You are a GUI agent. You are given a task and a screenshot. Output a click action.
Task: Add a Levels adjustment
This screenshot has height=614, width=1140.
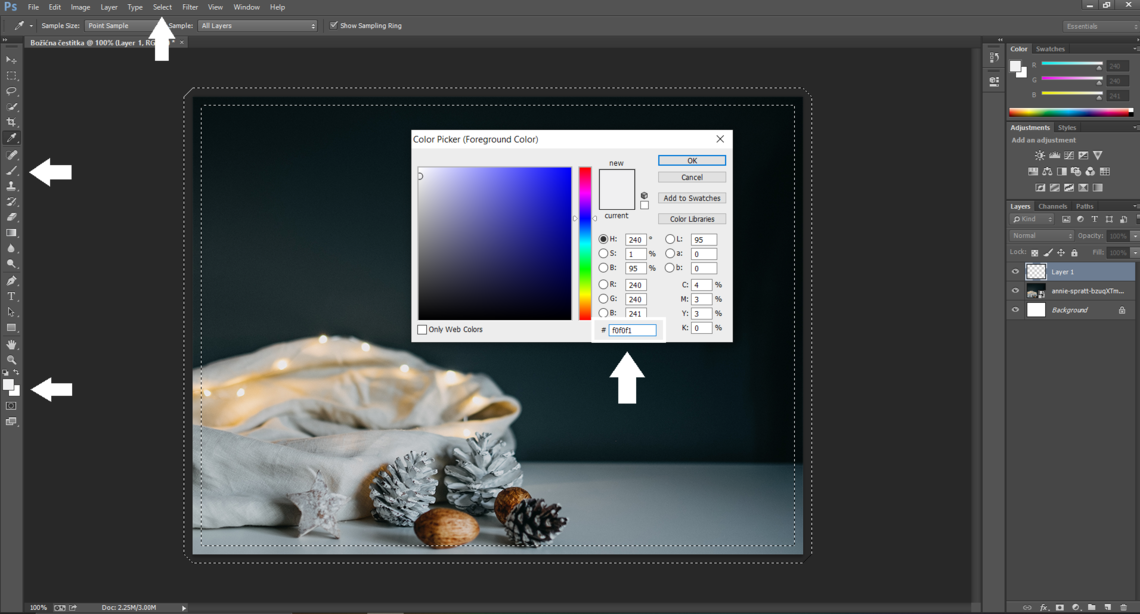click(1054, 155)
